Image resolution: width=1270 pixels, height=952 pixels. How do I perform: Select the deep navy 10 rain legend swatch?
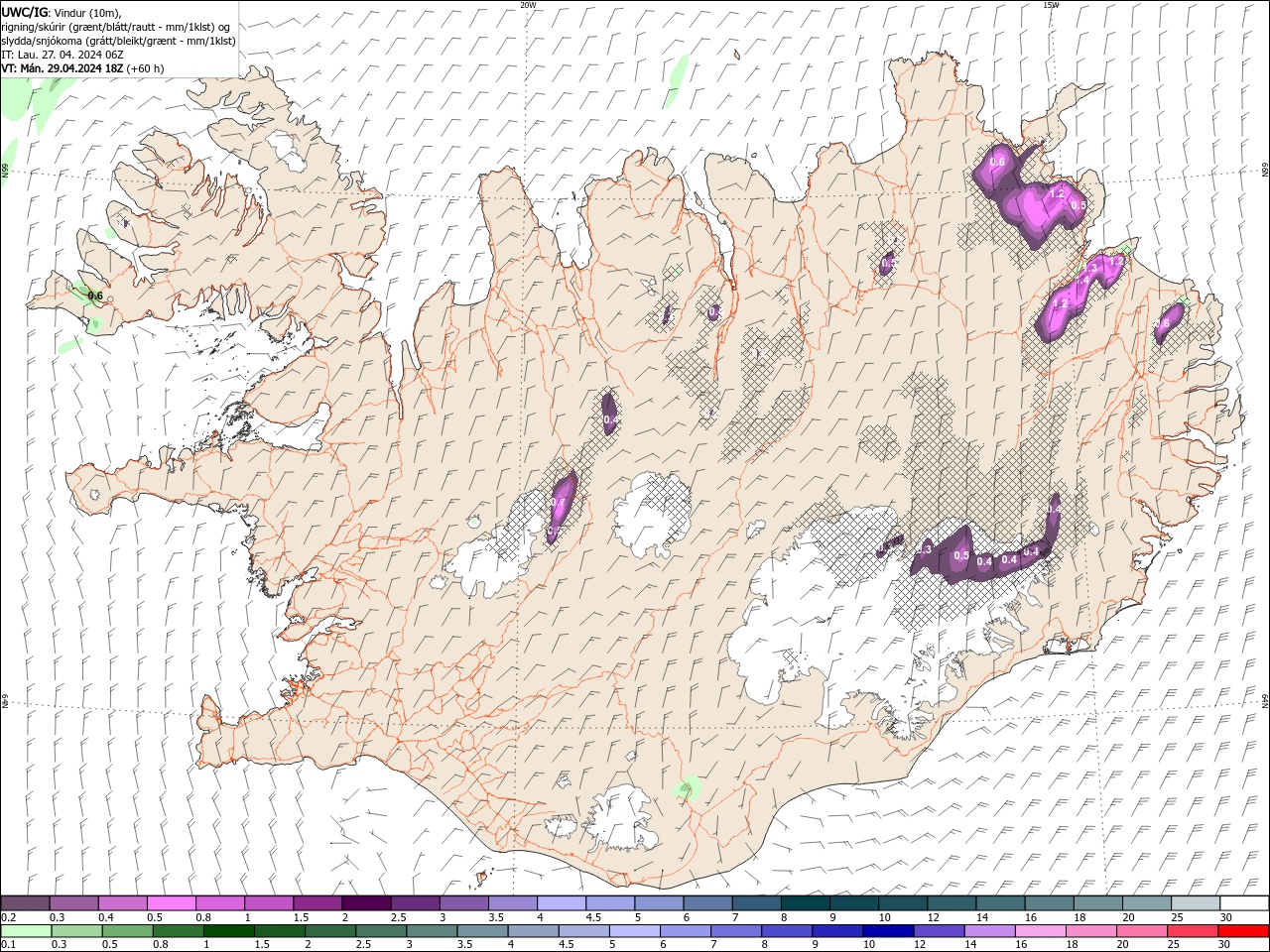click(x=887, y=931)
